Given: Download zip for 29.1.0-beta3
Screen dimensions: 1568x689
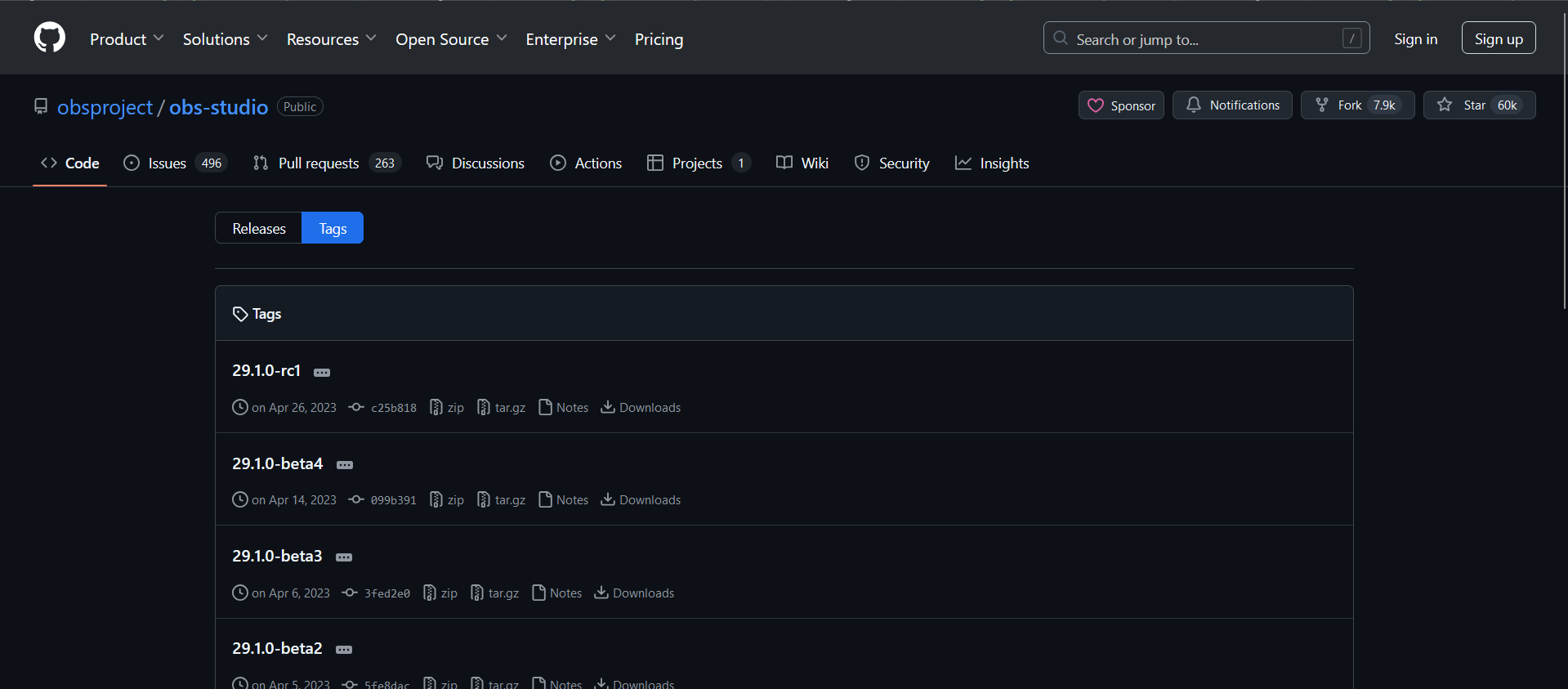Looking at the screenshot, I should [x=440, y=593].
